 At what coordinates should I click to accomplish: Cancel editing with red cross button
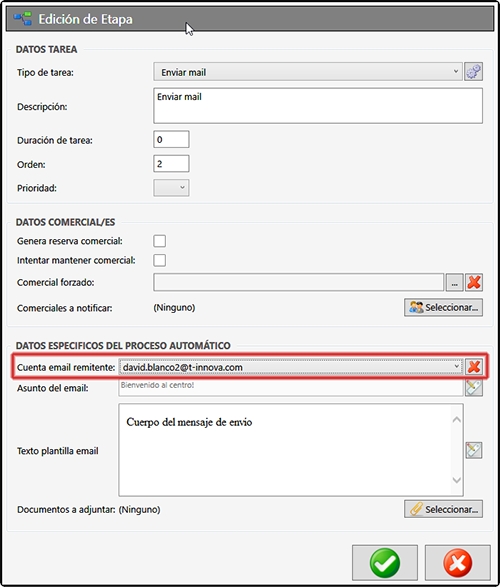(457, 563)
